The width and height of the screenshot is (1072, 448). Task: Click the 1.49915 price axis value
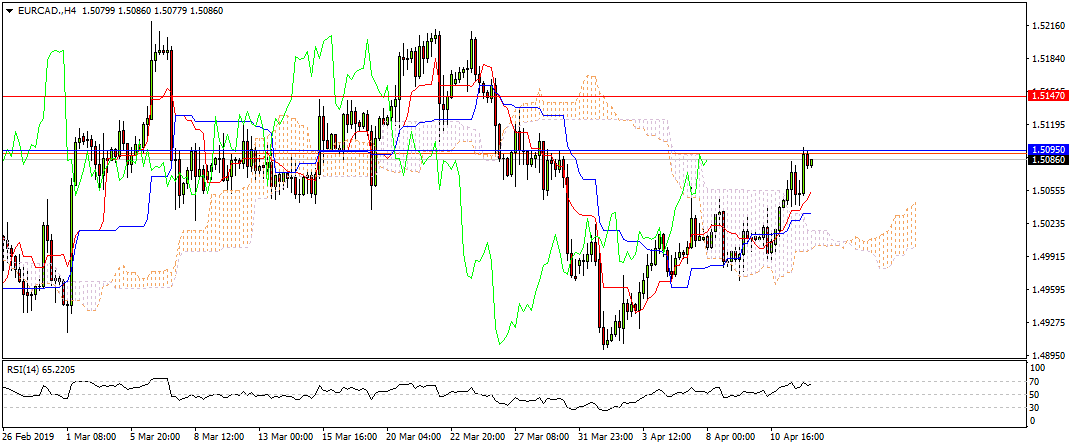tap(1051, 256)
